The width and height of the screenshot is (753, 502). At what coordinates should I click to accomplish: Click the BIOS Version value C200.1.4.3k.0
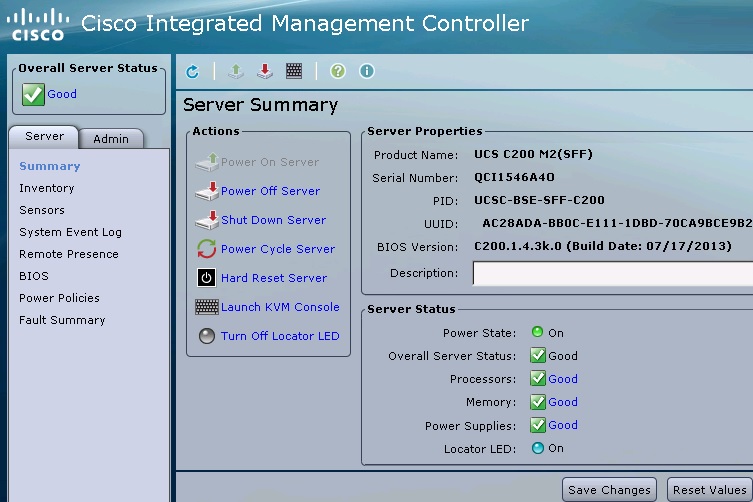coord(603,246)
